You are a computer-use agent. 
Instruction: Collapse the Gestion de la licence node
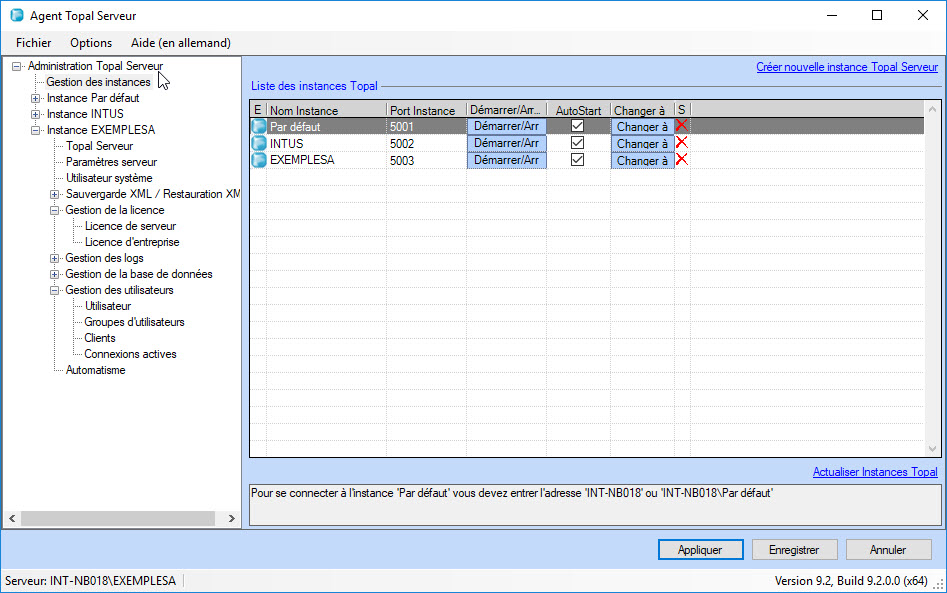55,210
